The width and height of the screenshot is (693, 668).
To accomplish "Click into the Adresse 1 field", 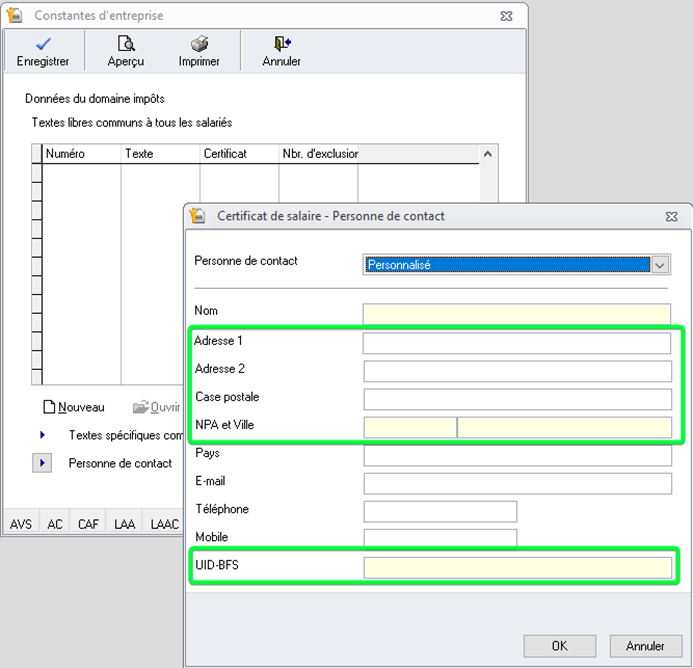I will click(x=516, y=343).
